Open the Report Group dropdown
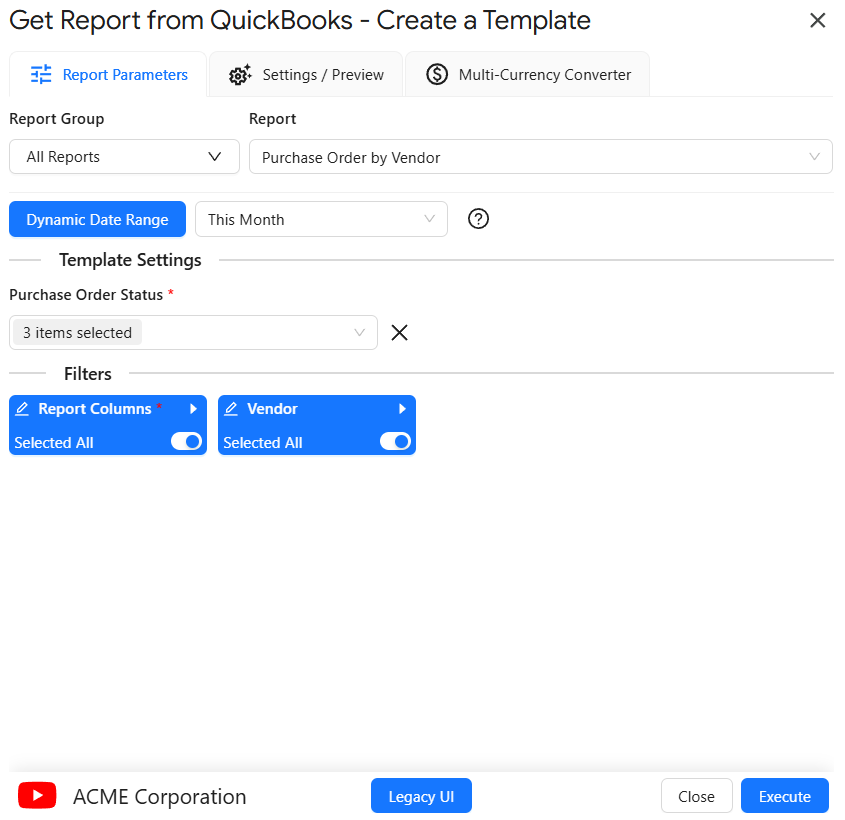This screenshot has width=845, height=820. click(x=124, y=157)
